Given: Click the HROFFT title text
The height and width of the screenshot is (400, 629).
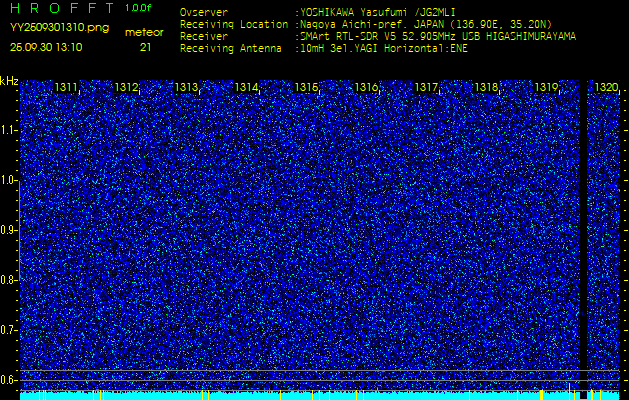Looking at the screenshot, I should click(x=60, y=8).
